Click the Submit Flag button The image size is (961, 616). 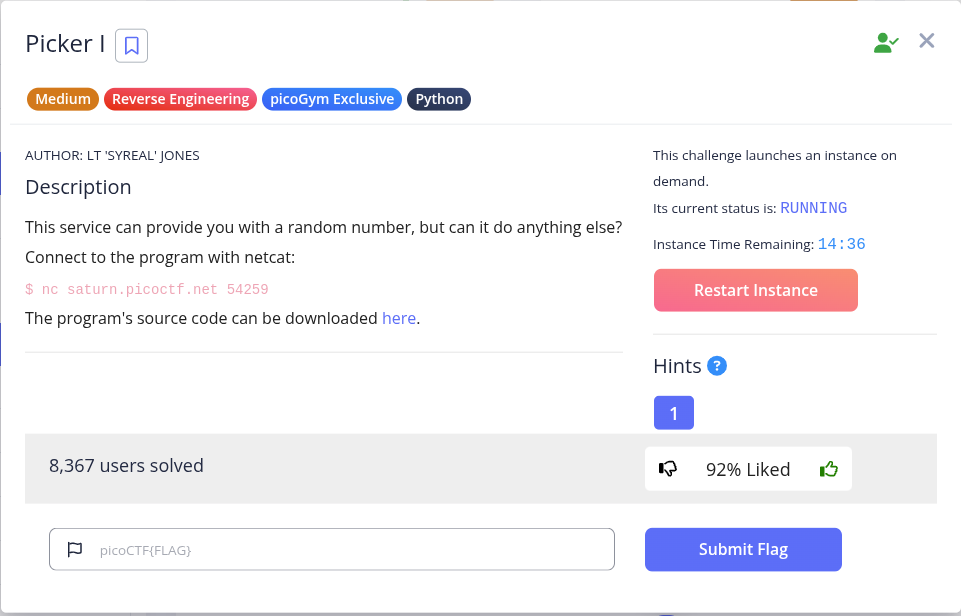click(x=743, y=549)
